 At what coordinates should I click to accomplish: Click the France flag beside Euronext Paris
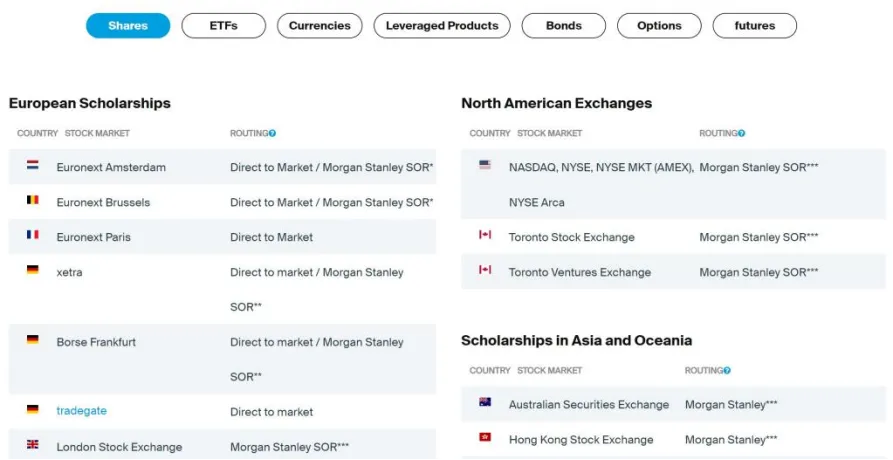click(32, 235)
